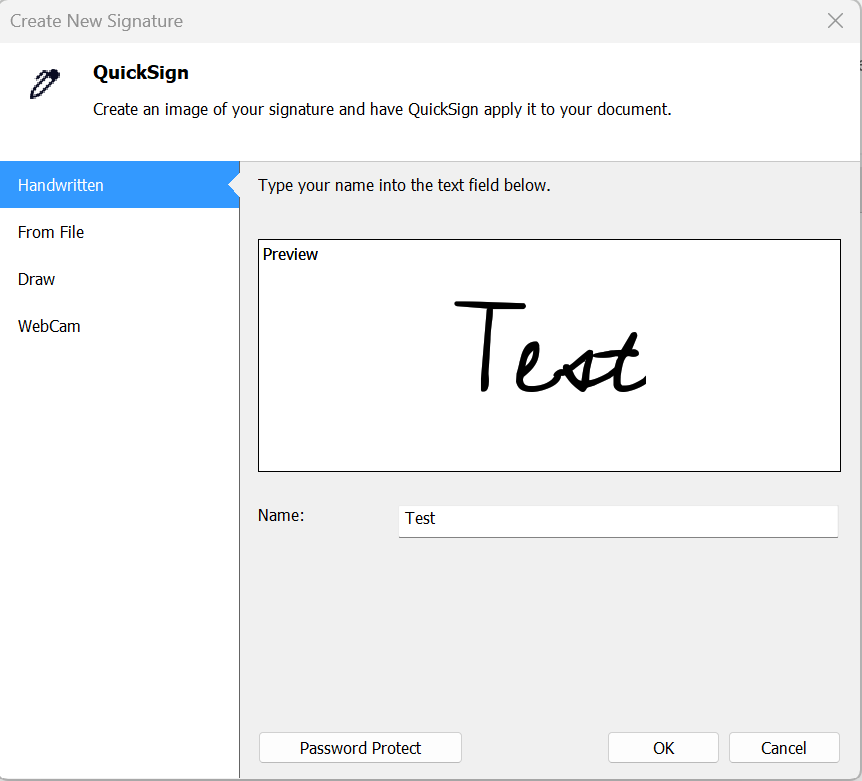Image resolution: width=862 pixels, height=781 pixels.
Task: Choose the WebCam signature option
Action: pyautogui.click(x=119, y=326)
